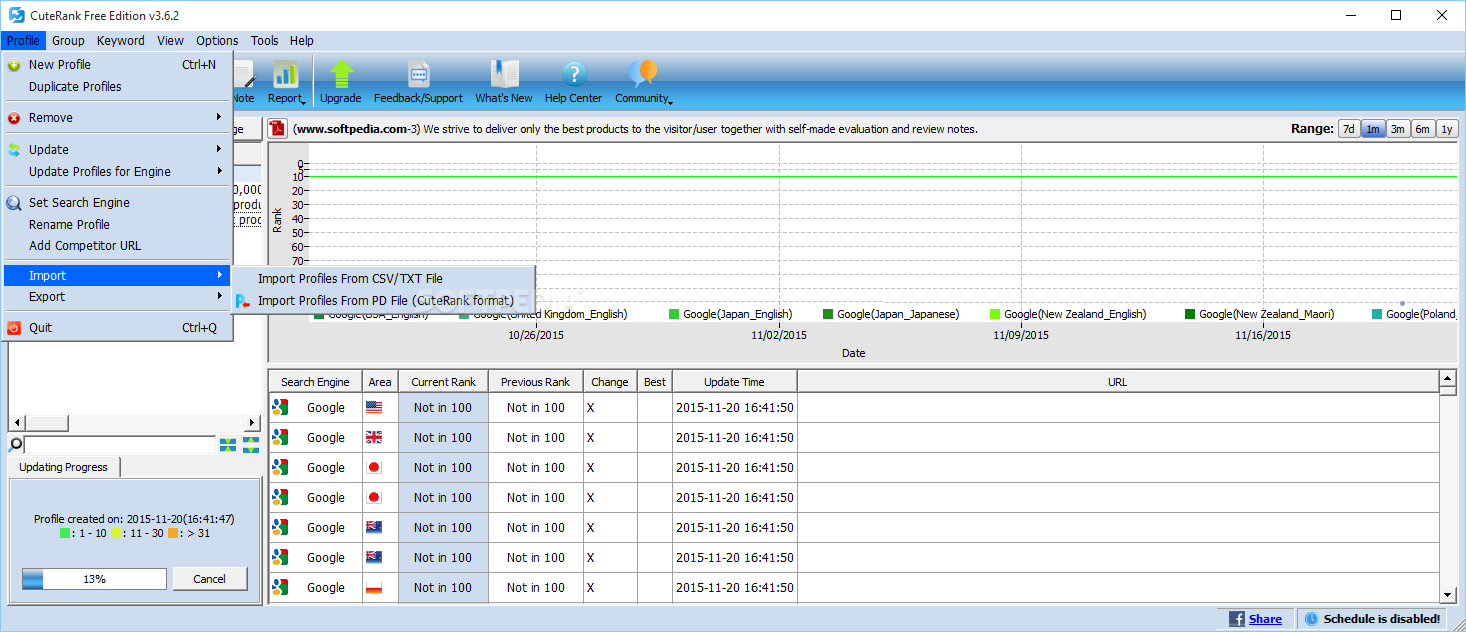Image resolution: width=1466 pixels, height=632 pixels.
Task: Select Import Profiles From PD File
Action: coord(384,300)
